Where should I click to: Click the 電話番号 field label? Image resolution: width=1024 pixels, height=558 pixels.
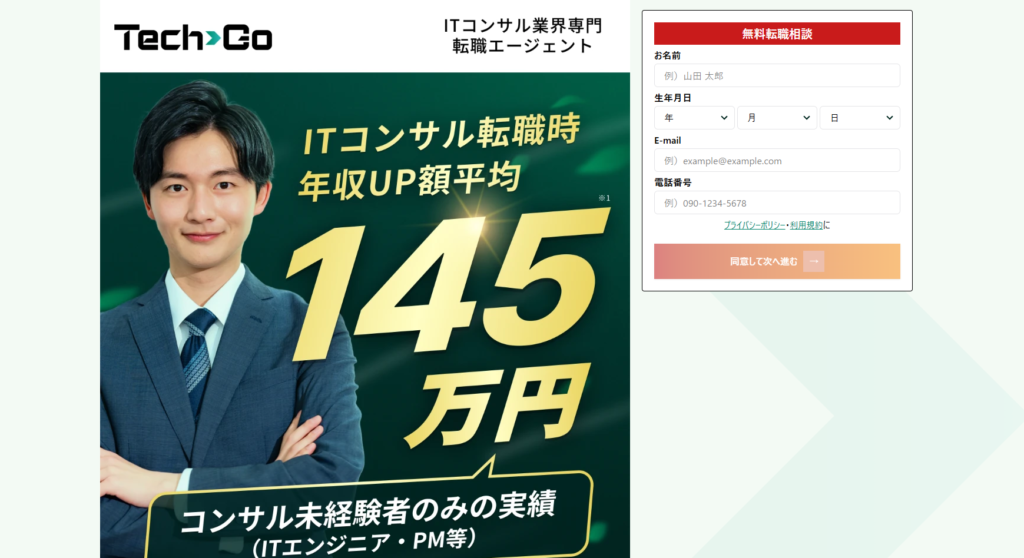[x=673, y=183]
